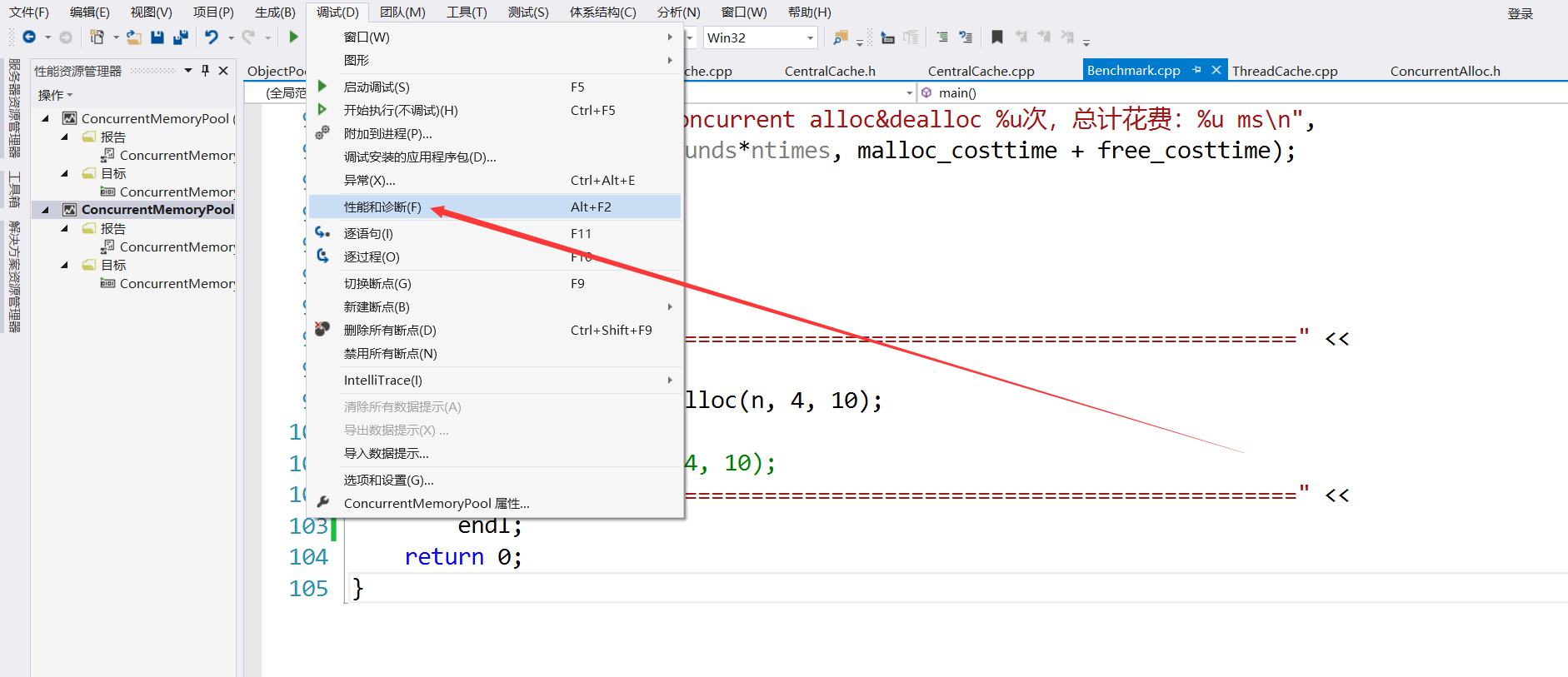Click the Find in Files folder icon
The height and width of the screenshot is (677, 1568).
point(840,37)
